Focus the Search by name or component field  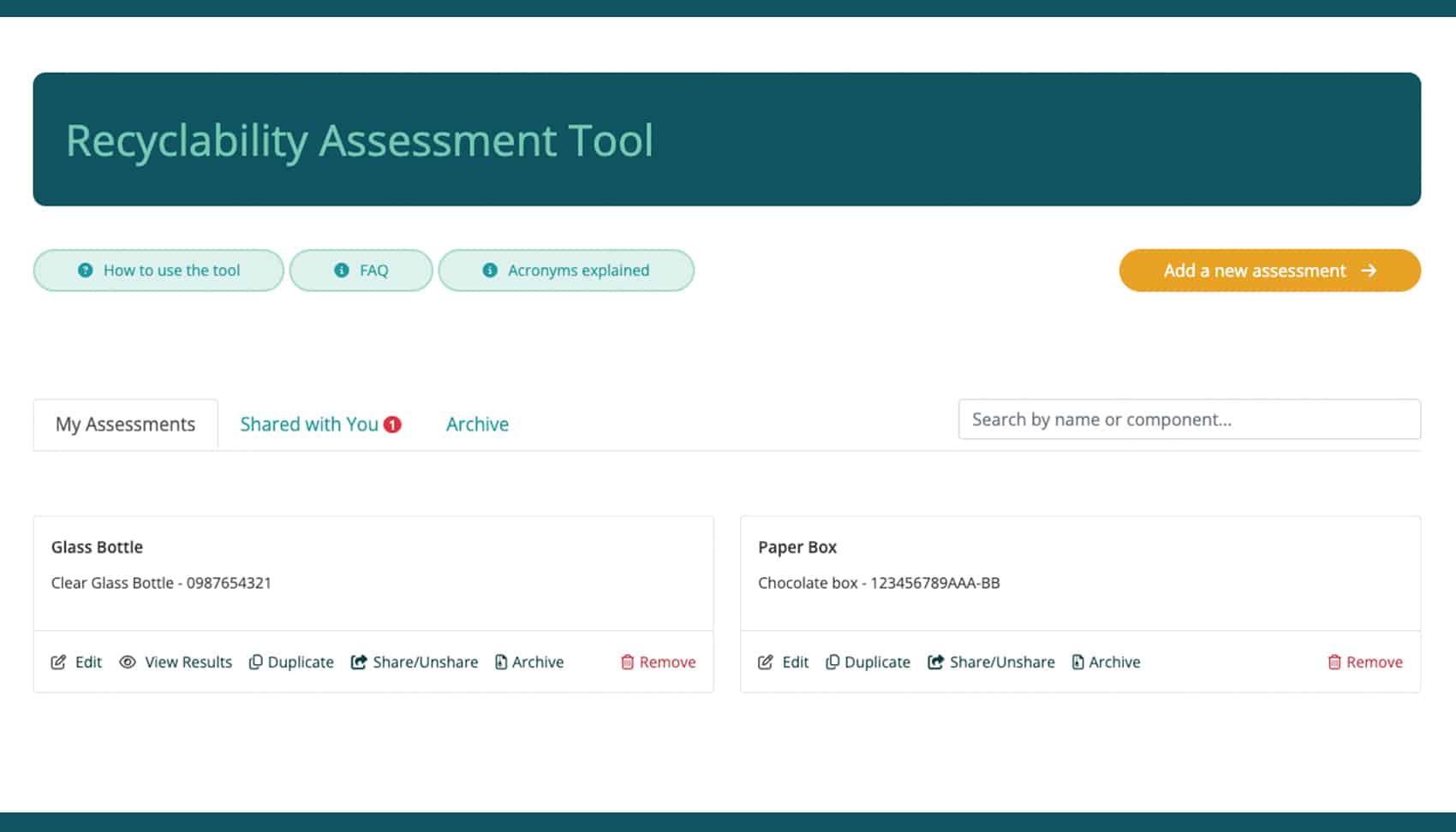coord(1189,419)
